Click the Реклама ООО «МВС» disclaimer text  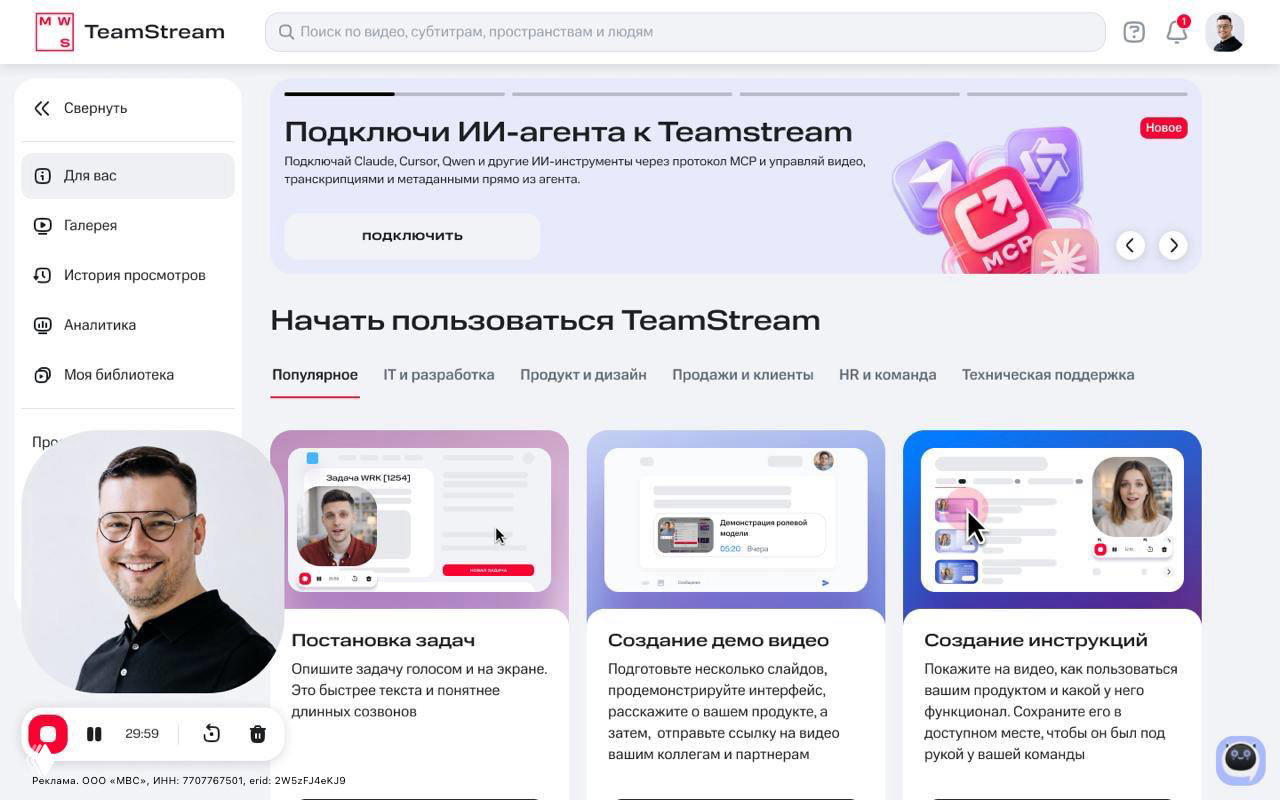[189, 781]
